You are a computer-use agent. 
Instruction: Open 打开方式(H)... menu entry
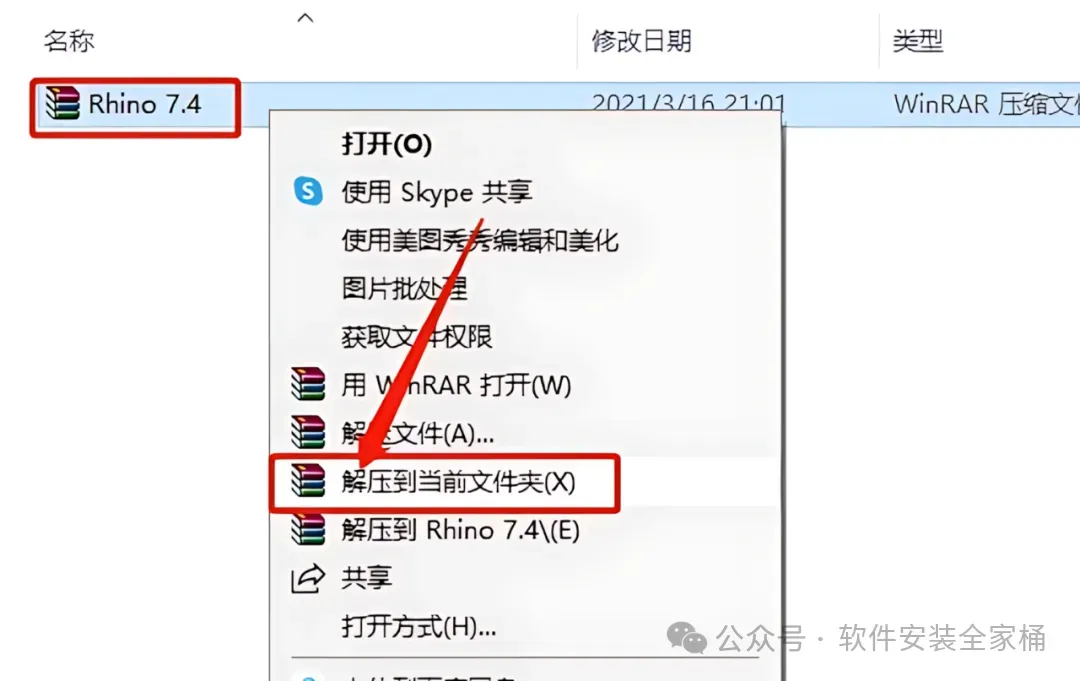coord(419,626)
